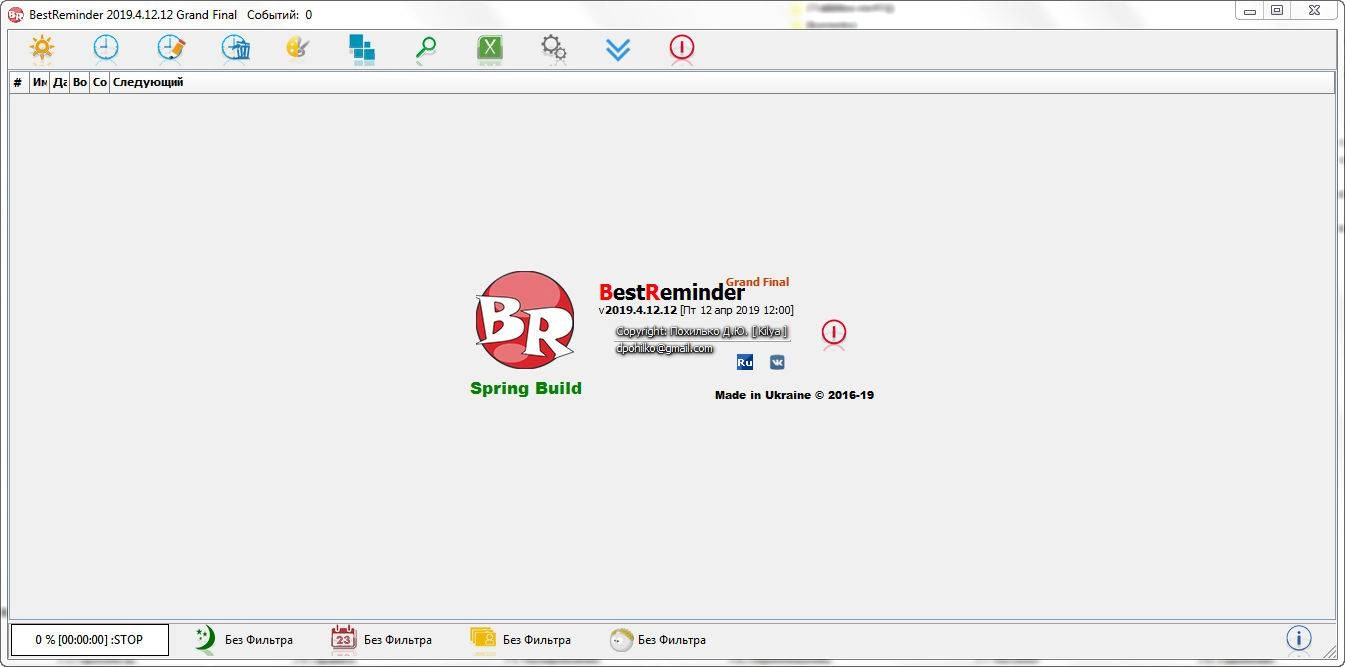This screenshot has height=667, width=1345.
Task: Maximize the BestReminder window
Action: (1277, 10)
